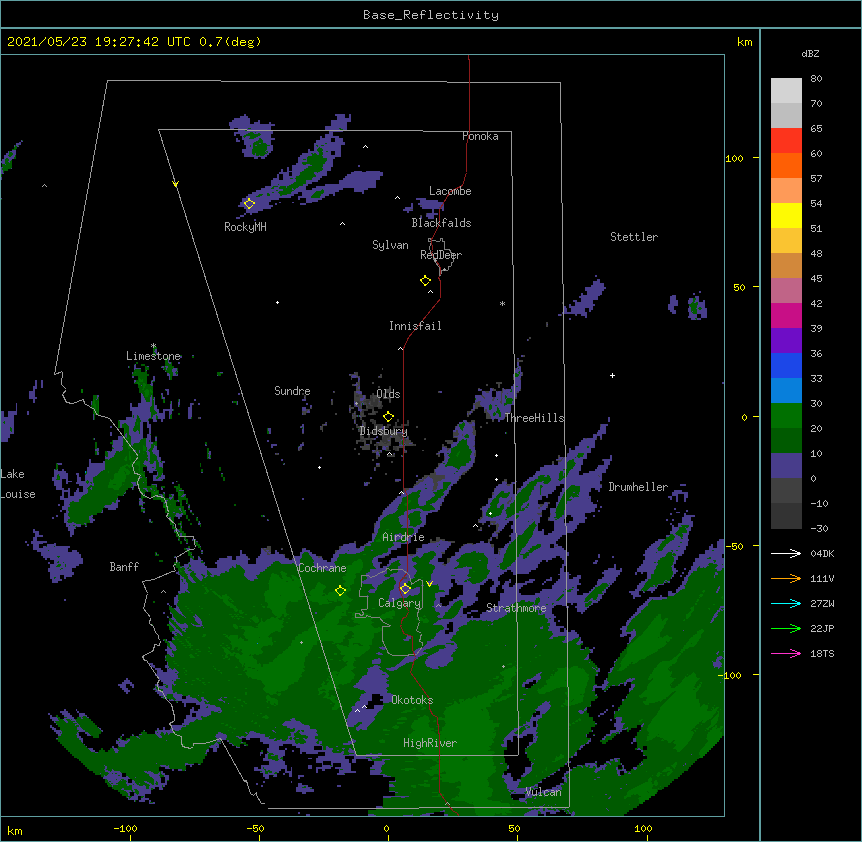Pick the magenta 39-42 dBZ swatch
862x842 pixels.
click(786, 315)
